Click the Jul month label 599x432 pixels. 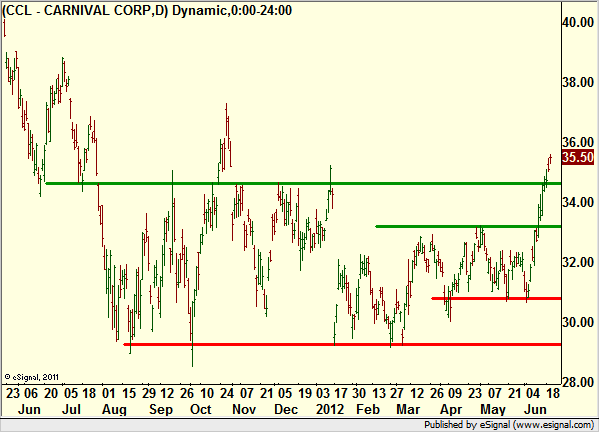click(x=71, y=409)
